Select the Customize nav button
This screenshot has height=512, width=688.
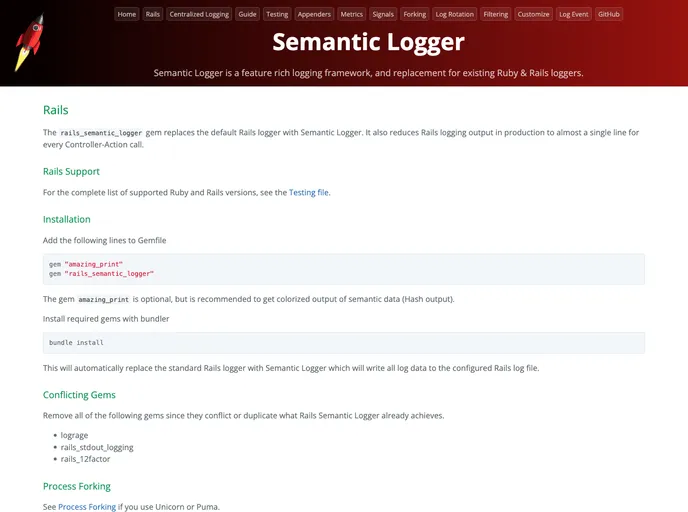click(x=534, y=14)
